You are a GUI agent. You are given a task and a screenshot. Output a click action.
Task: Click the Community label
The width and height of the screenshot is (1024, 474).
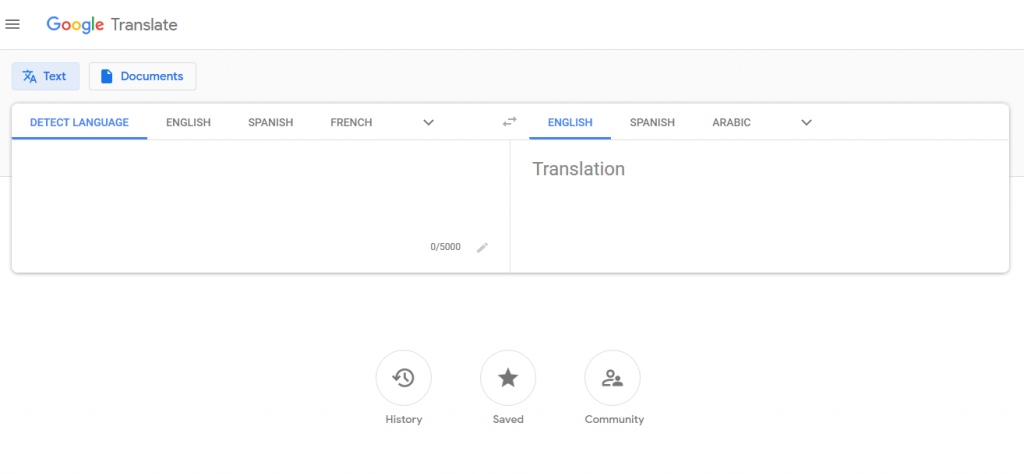[x=615, y=420]
